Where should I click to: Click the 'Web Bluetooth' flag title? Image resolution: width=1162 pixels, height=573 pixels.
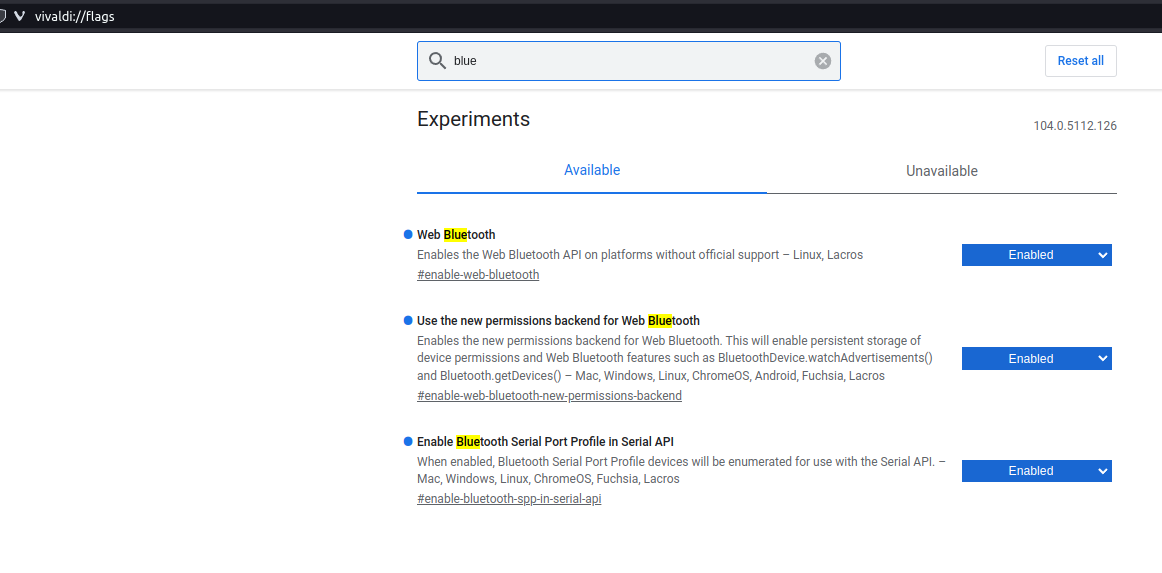(456, 235)
